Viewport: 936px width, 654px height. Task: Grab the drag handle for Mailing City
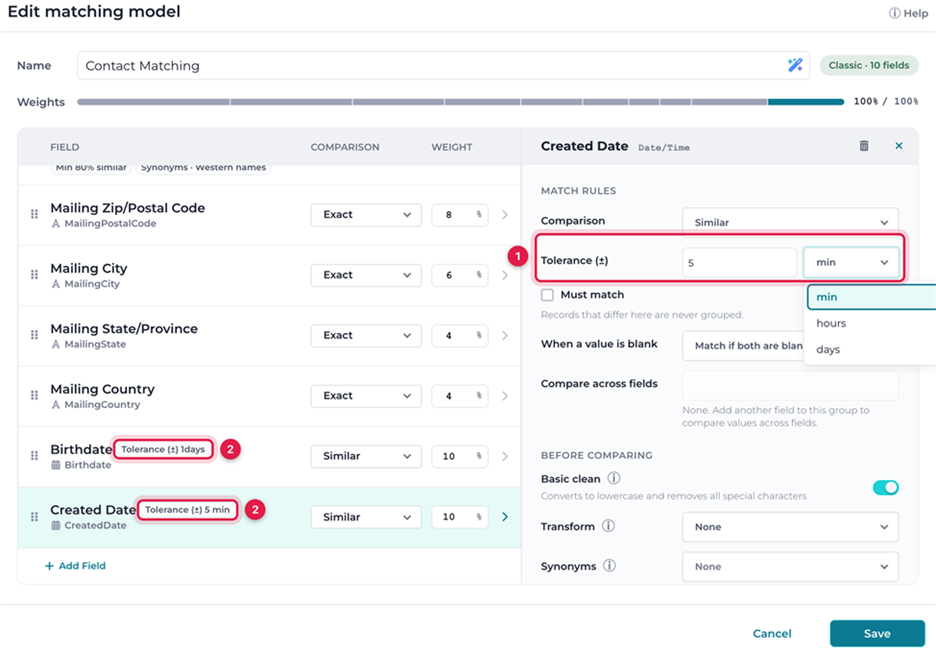point(35,274)
